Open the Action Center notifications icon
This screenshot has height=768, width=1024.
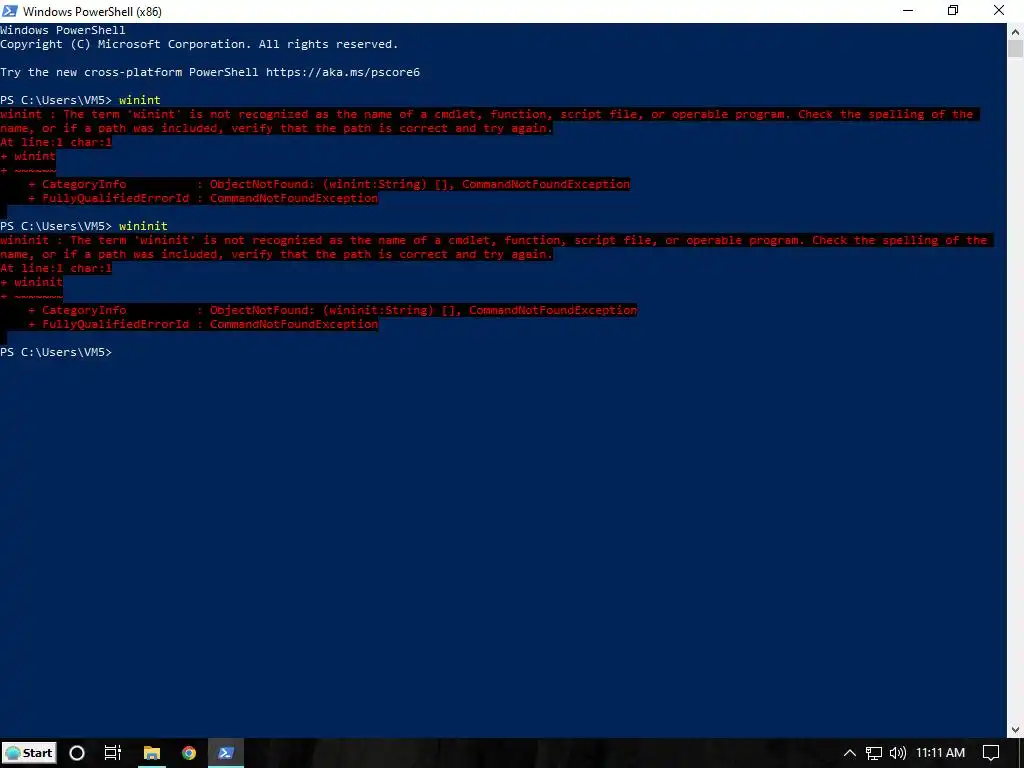(x=991, y=753)
